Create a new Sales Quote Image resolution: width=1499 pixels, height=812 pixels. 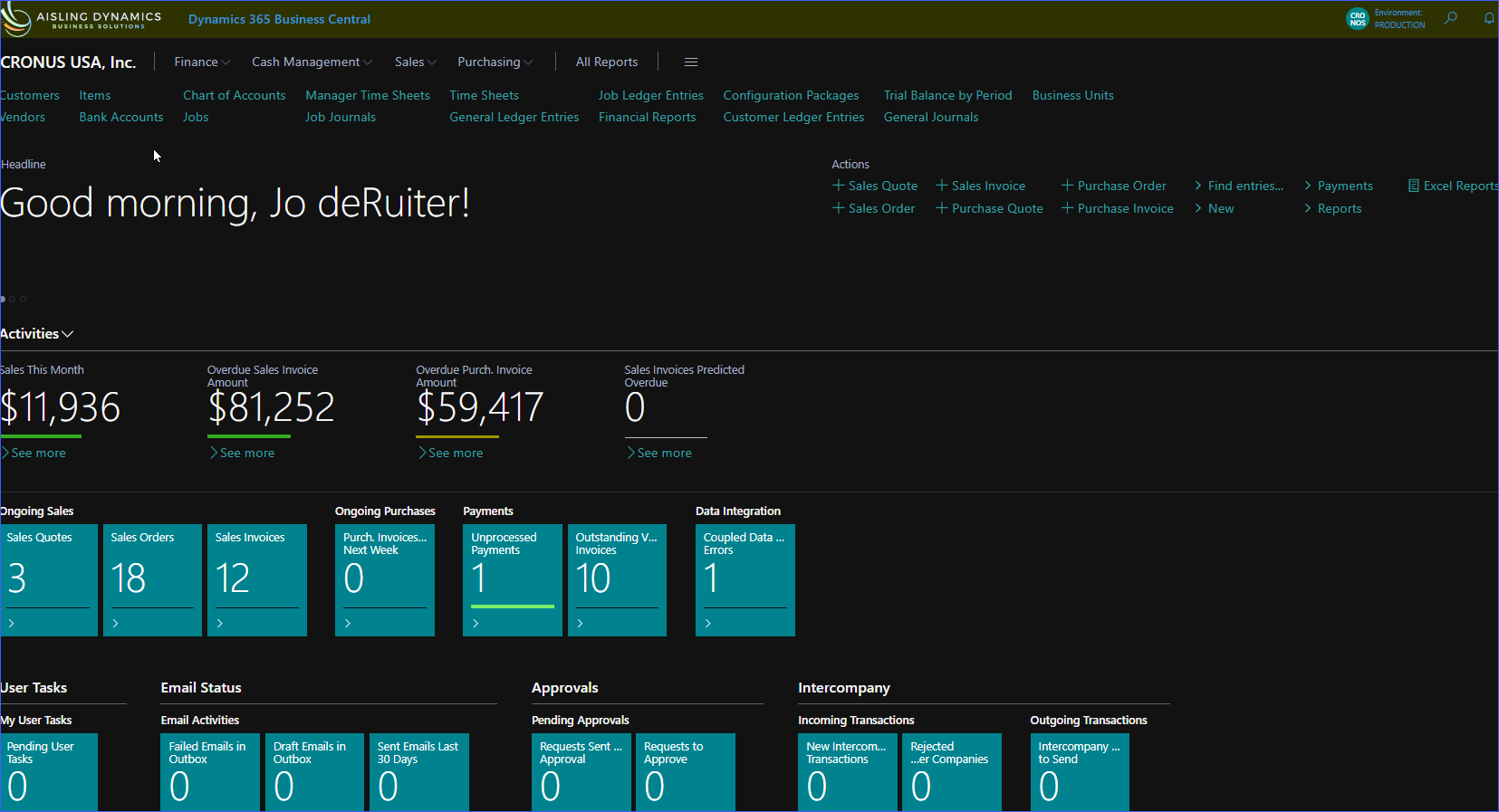(875, 186)
